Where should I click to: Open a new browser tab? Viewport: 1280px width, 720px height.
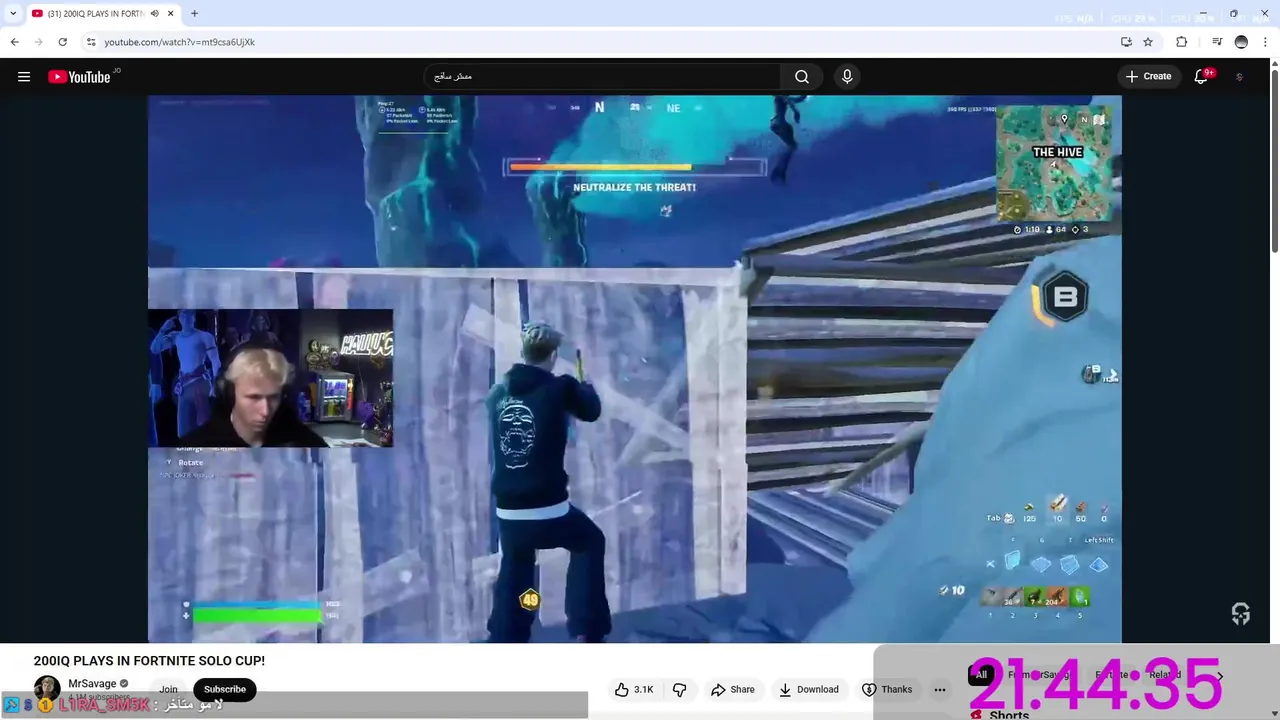tap(194, 14)
